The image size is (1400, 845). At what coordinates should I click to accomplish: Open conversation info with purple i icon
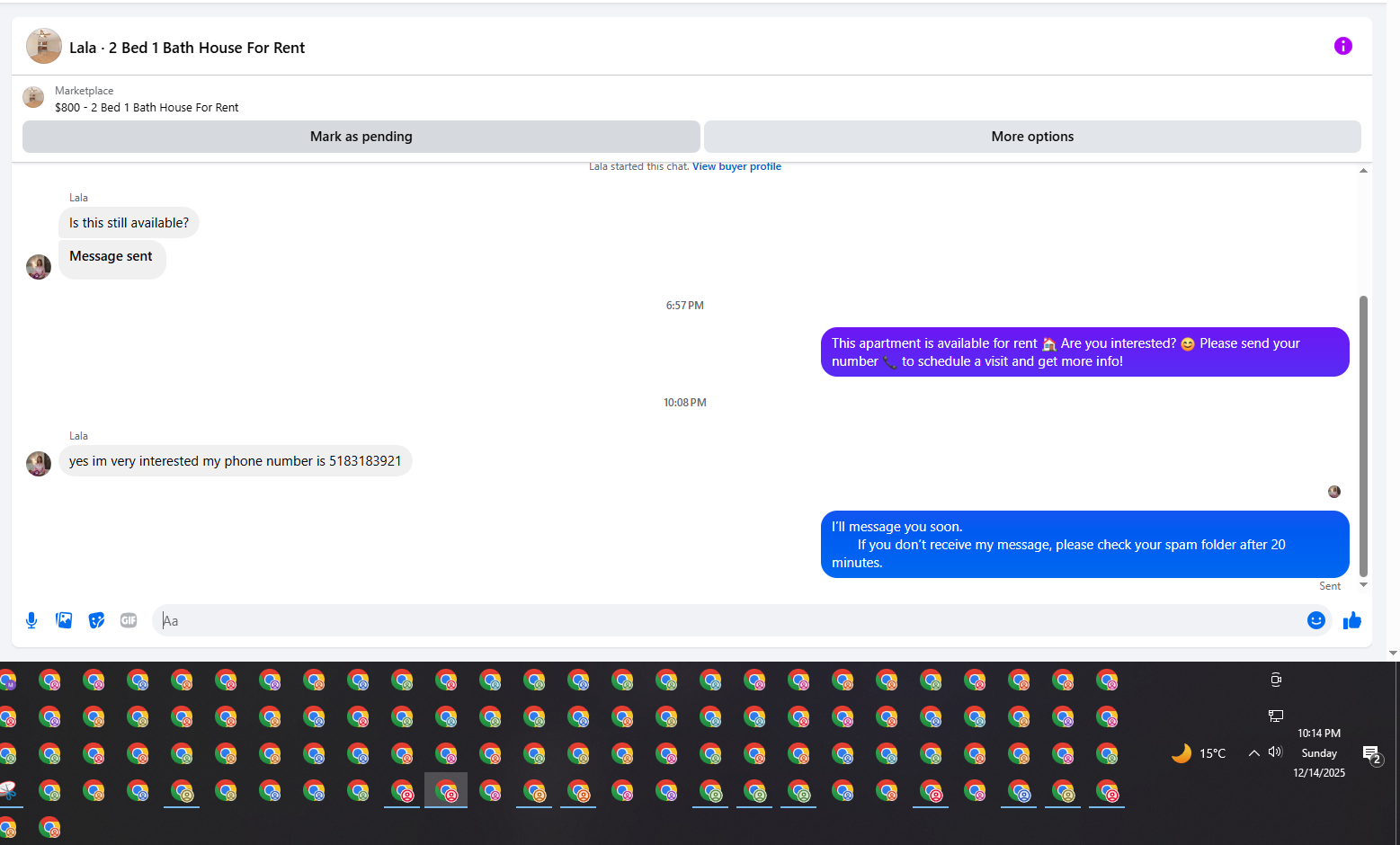tap(1342, 46)
